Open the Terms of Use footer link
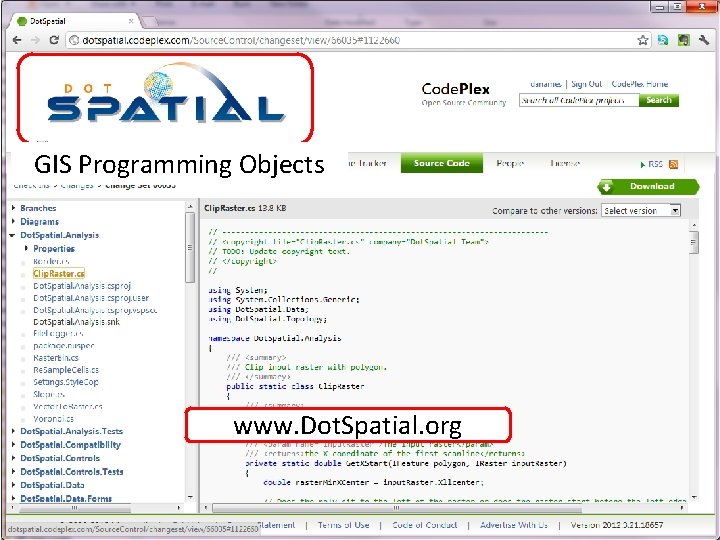The height and width of the screenshot is (540, 720). point(343,525)
